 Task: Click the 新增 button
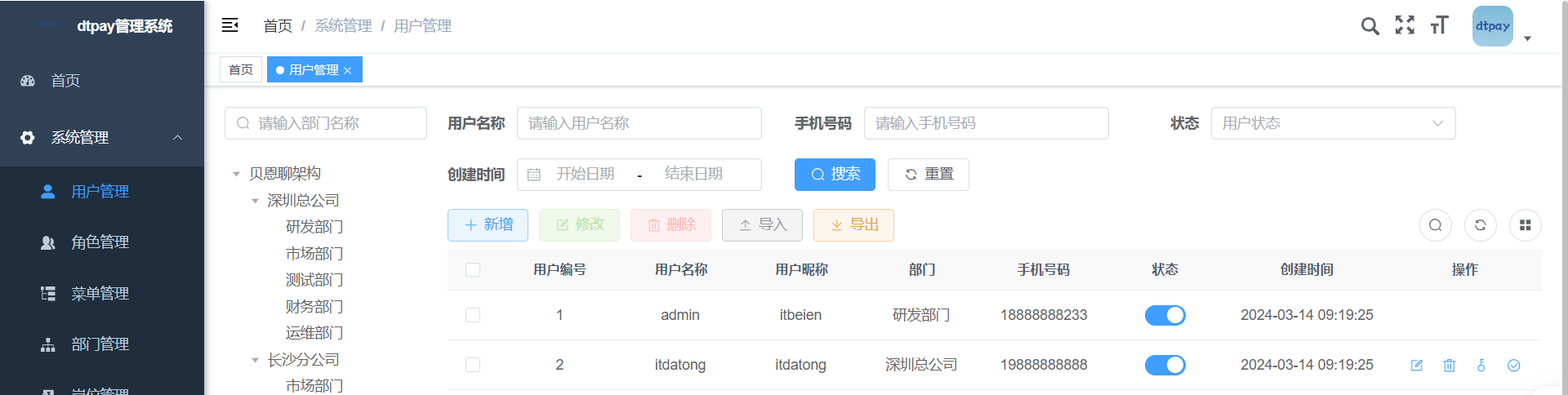click(488, 225)
